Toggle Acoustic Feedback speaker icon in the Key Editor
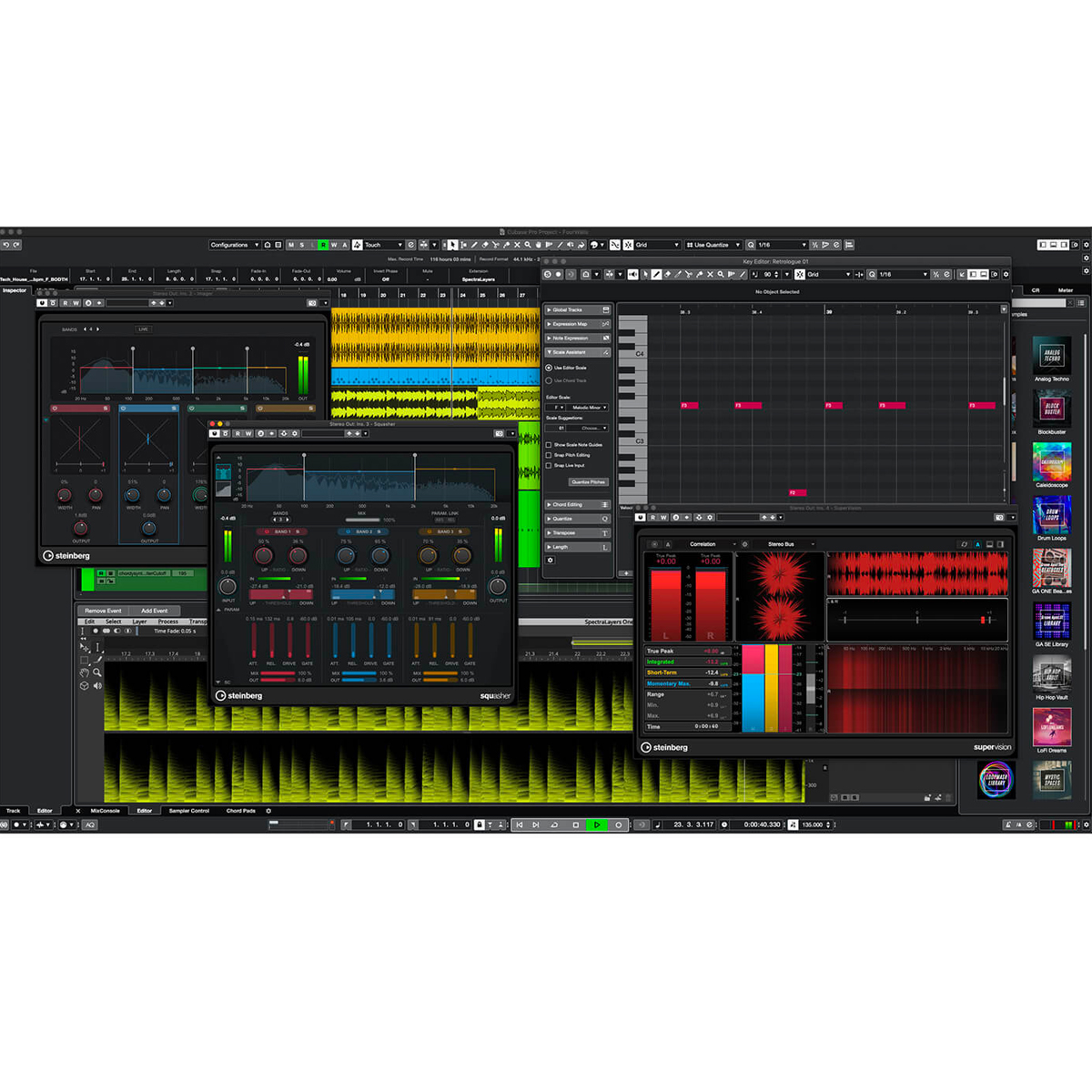The image size is (1092, 1092). click(632, 274)
